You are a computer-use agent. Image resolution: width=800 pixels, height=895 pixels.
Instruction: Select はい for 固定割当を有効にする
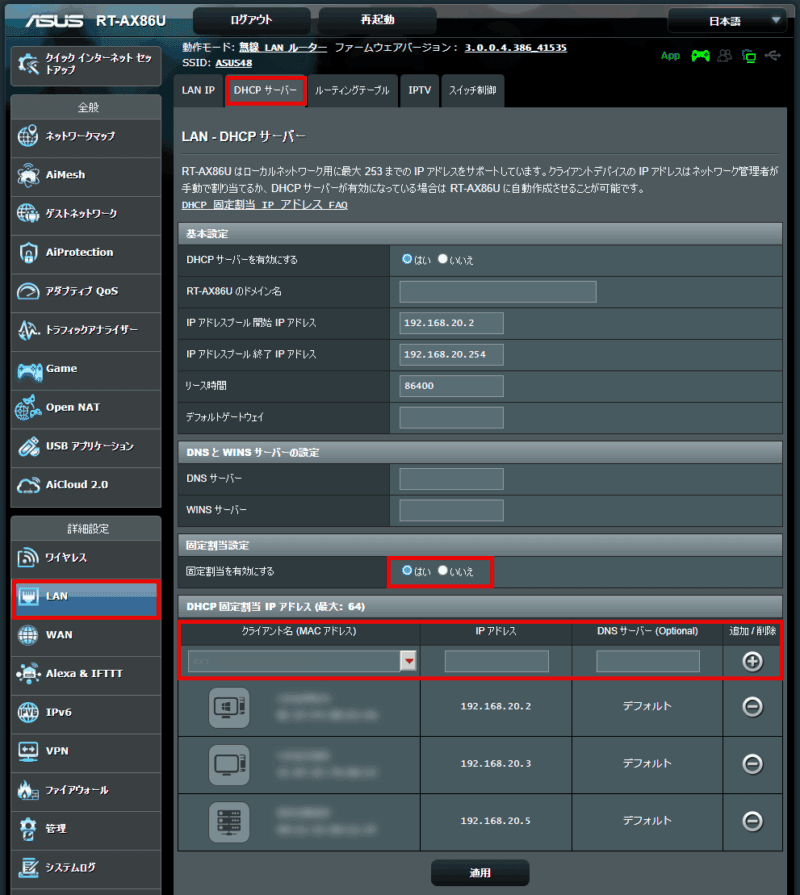click(407, 571)
